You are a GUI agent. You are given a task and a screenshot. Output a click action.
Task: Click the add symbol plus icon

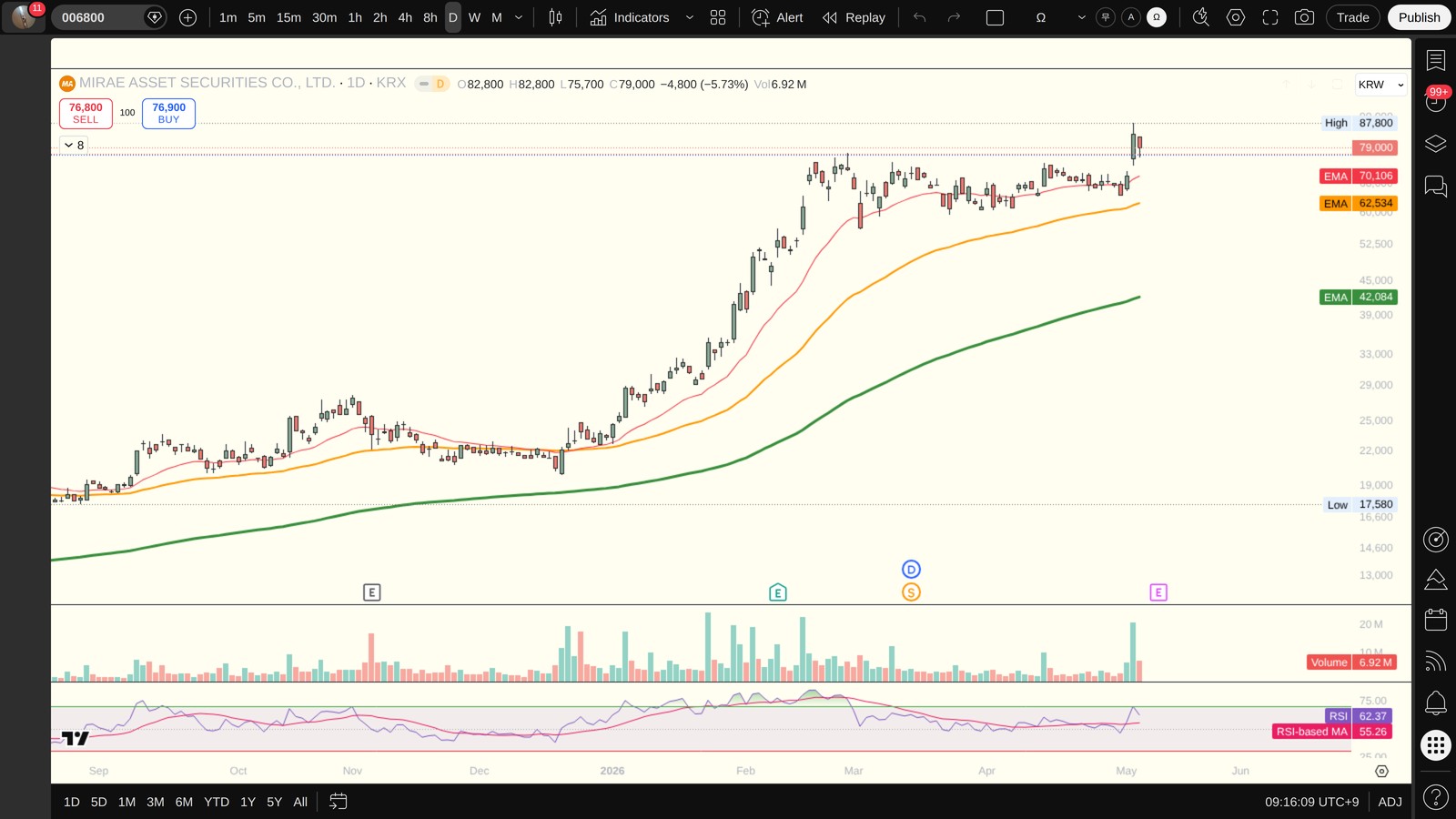(x=187, y=17)
